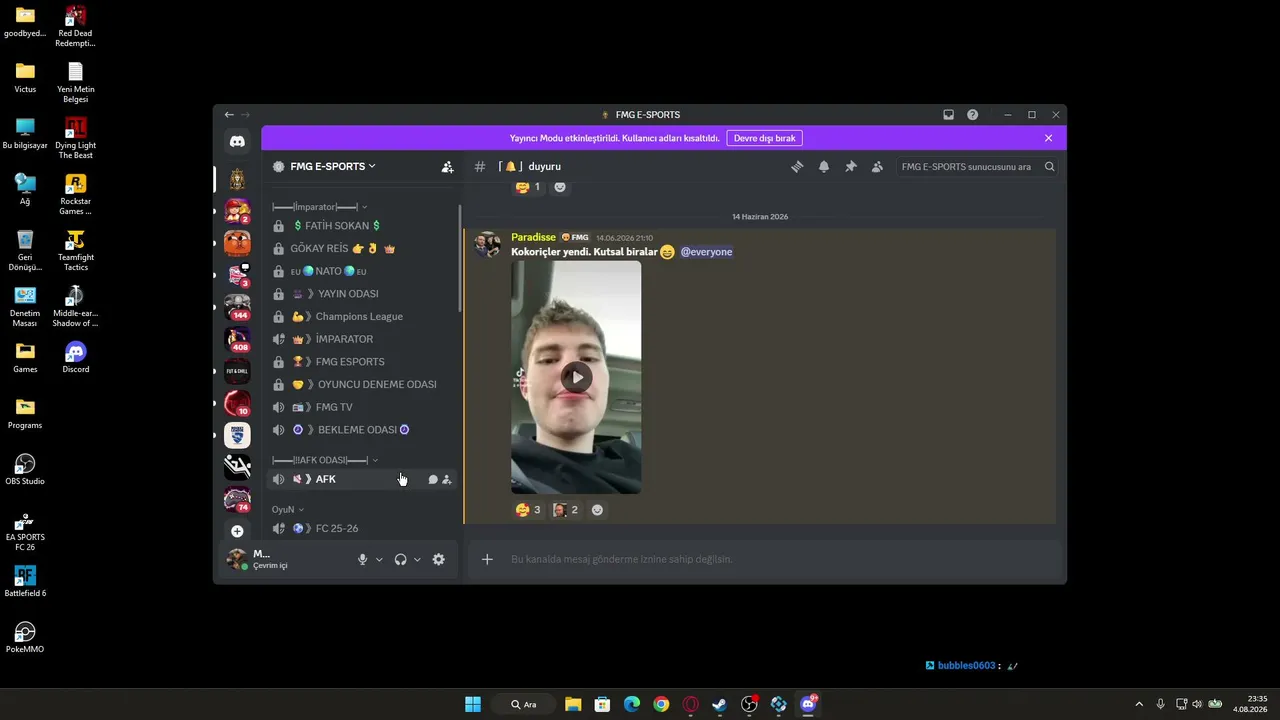Open Threads icon in channel header
The image size is (1280, 720).
[x=797, y=167]
